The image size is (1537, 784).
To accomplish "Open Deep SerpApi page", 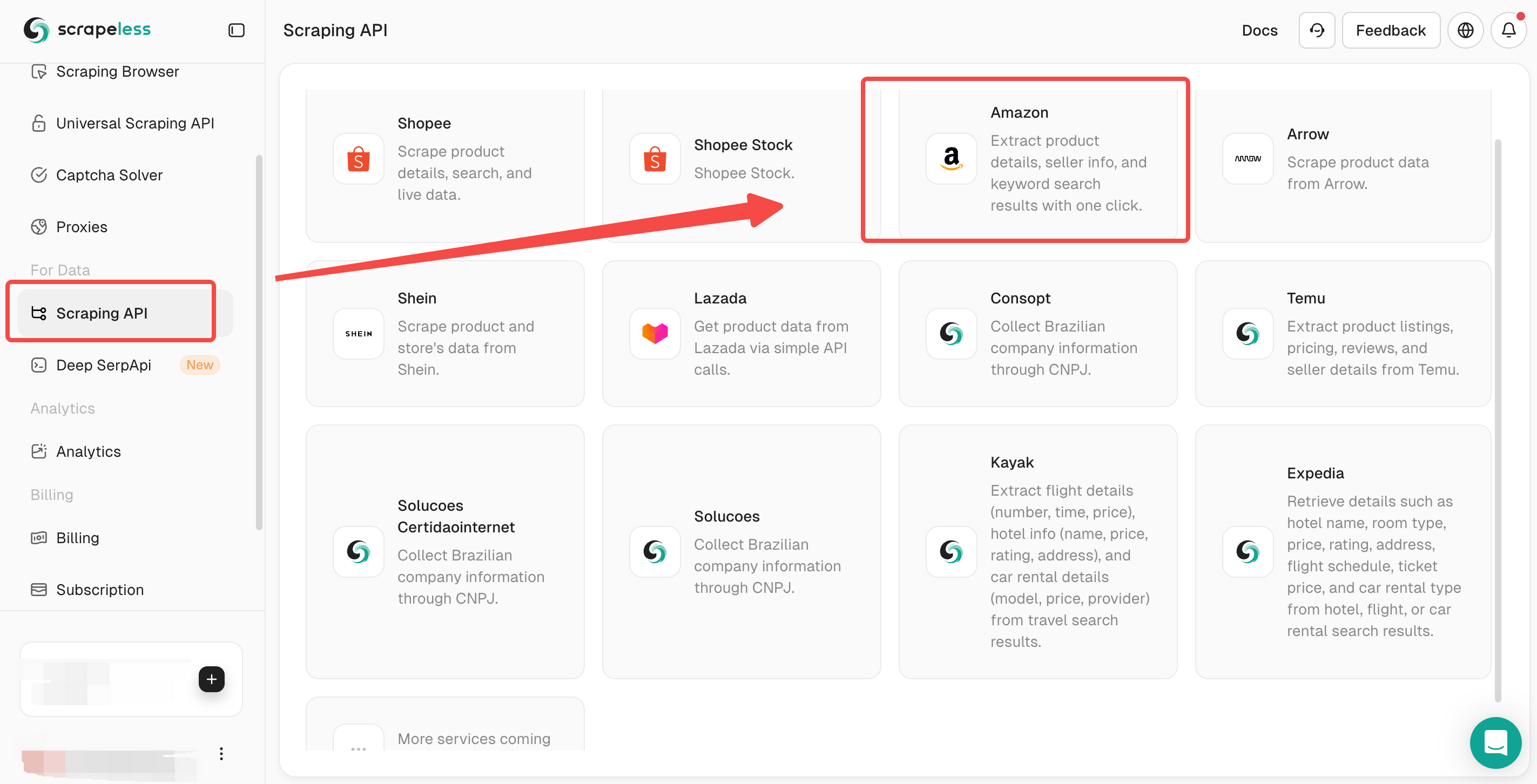I will [x=125, y=364].
